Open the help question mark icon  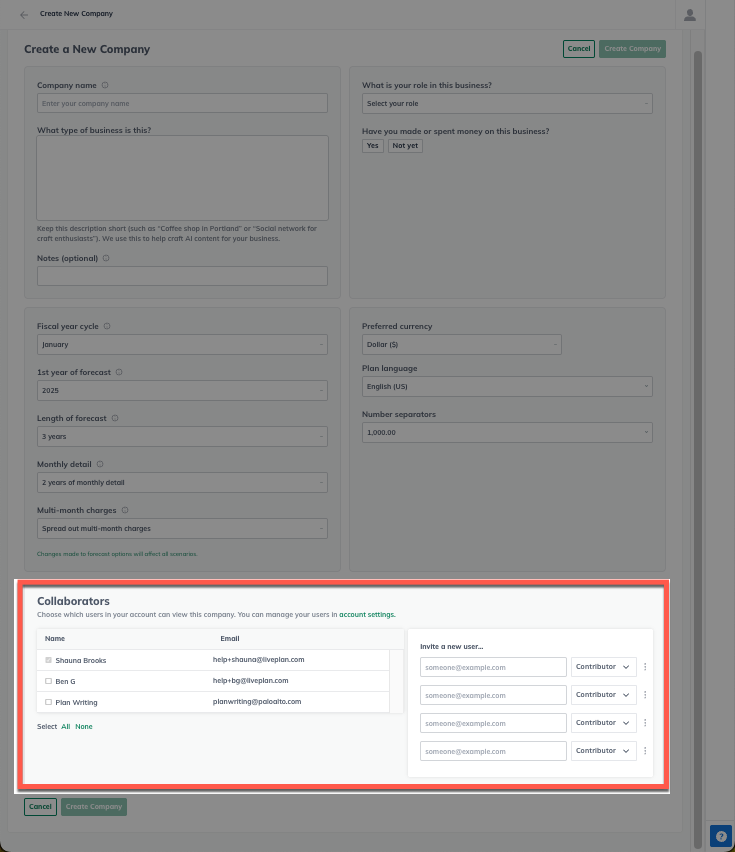721,836
